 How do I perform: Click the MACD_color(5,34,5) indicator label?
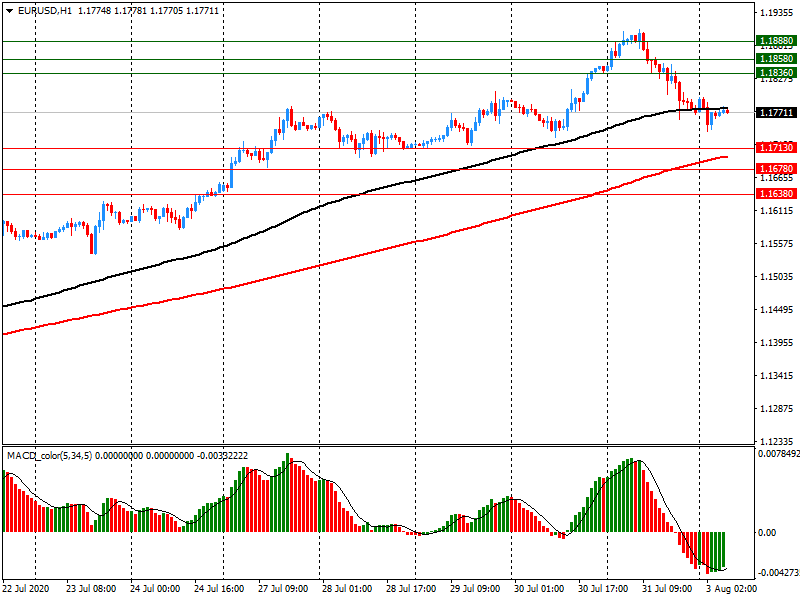pyautogui.click(x=49, y=455)
